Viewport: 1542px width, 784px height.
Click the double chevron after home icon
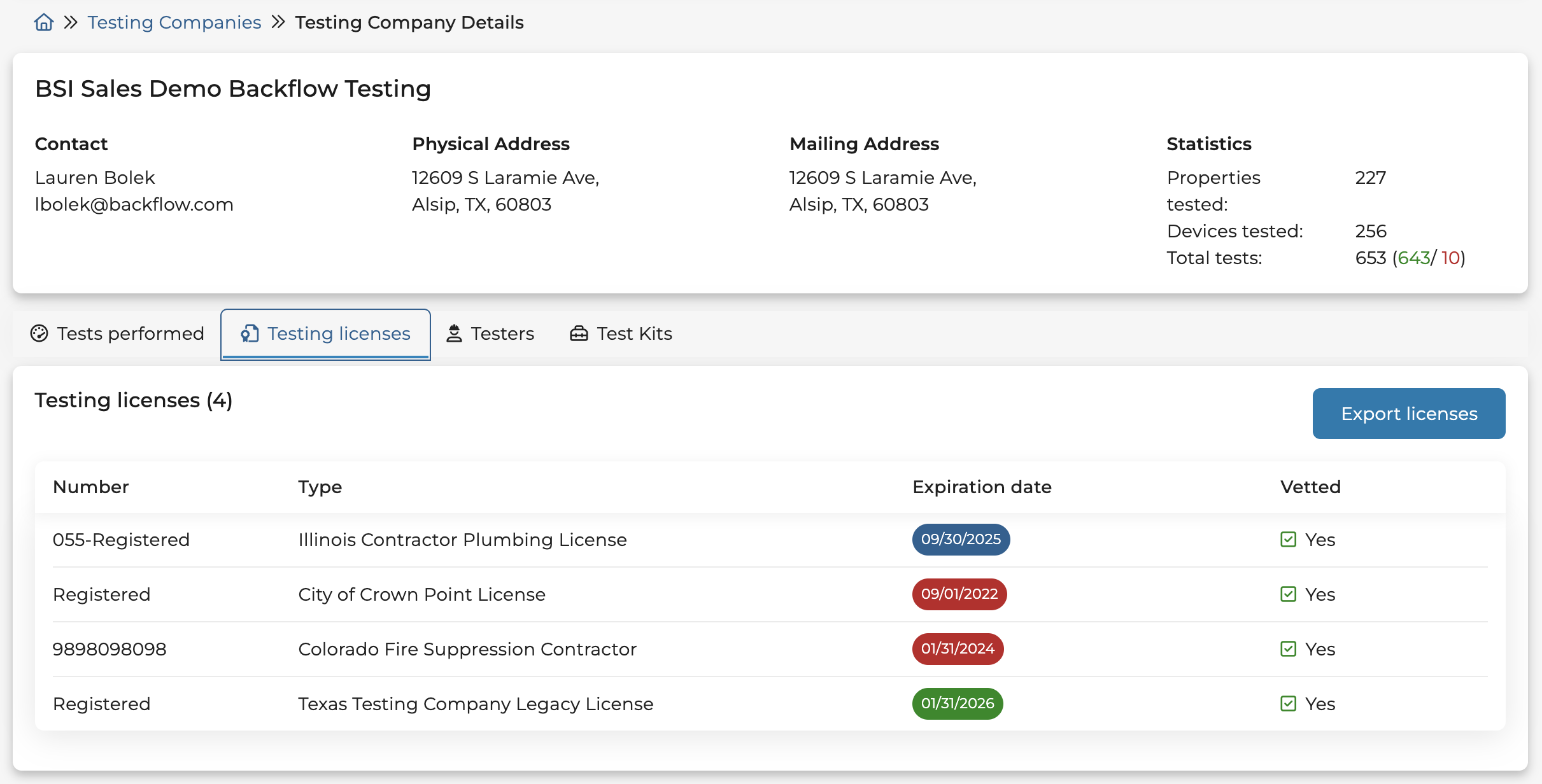coord(71,22)
